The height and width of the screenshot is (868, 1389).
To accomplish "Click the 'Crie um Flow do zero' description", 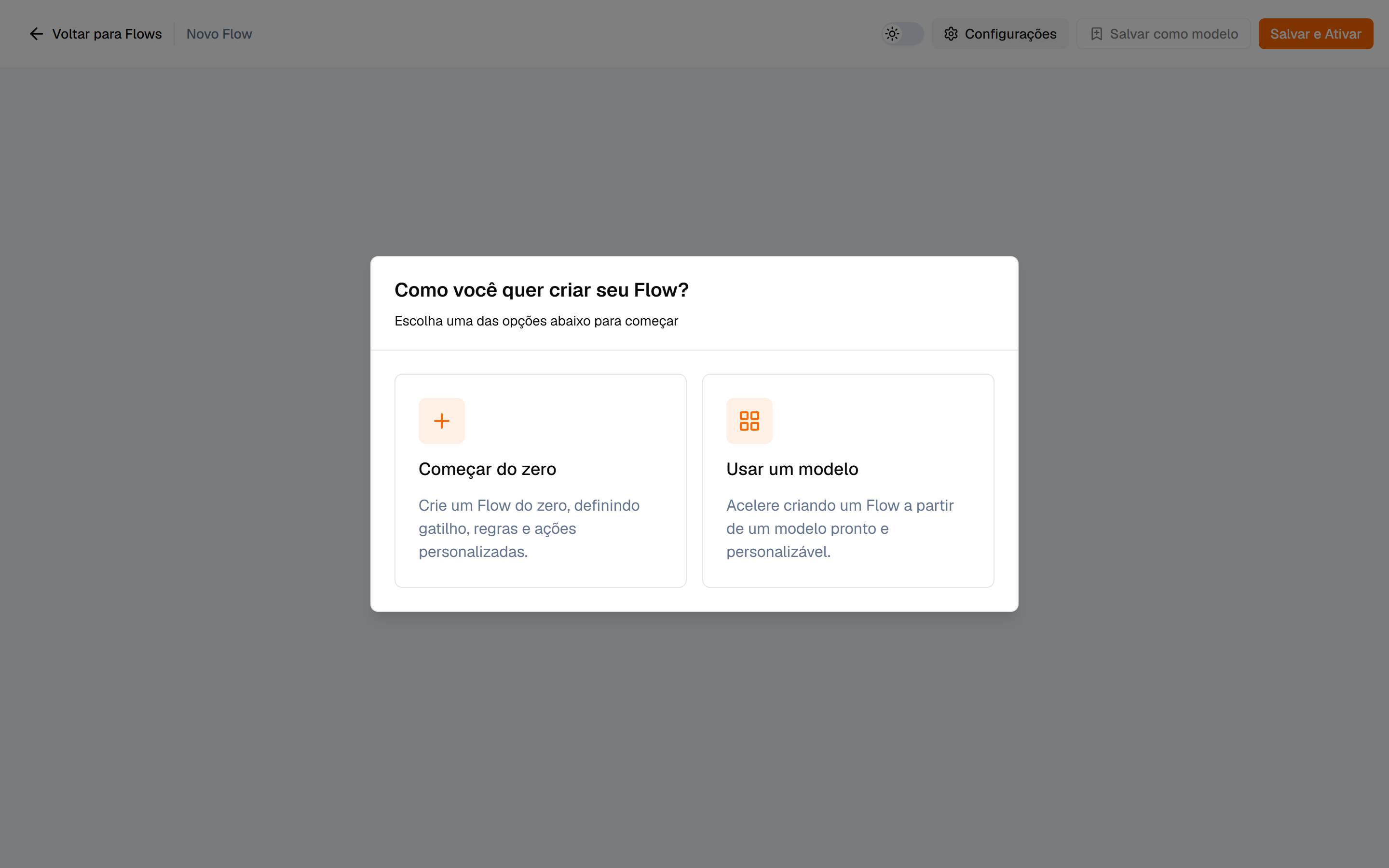I will click(529, 528).
